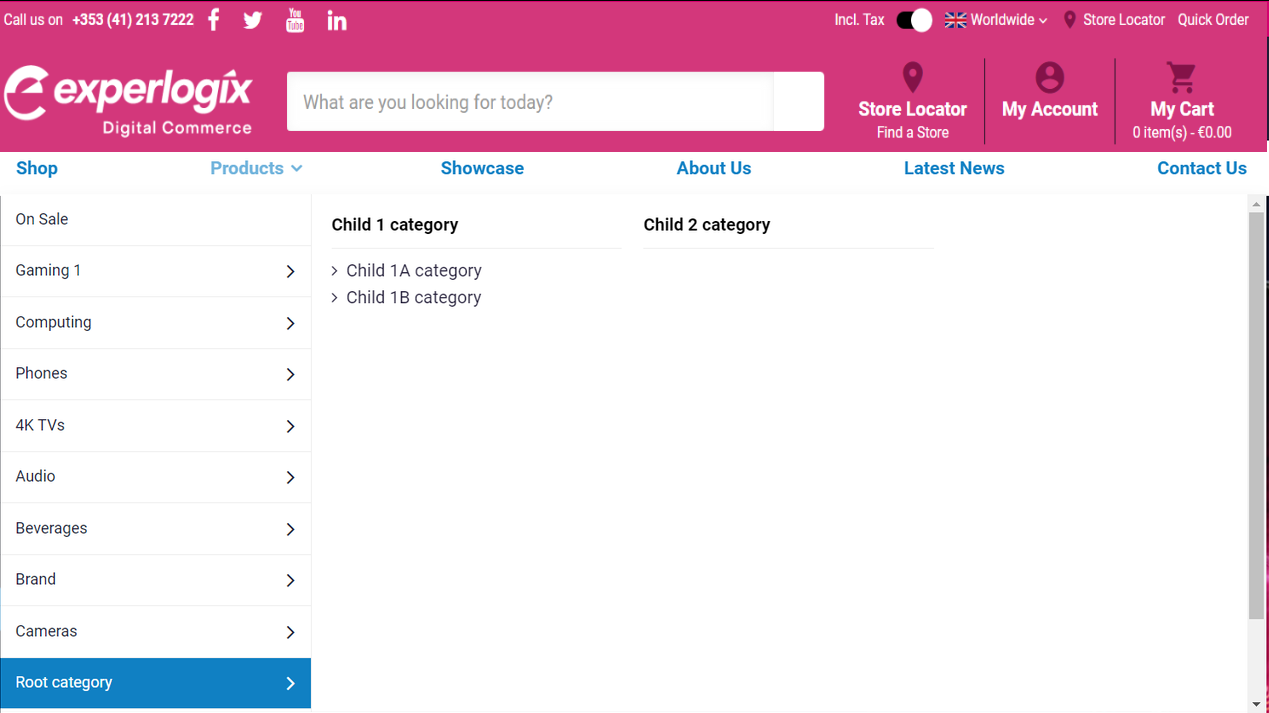The width and height of the screenshot is (1269, 713).
Task: Toggle the Incl. Tax switch
Action: 913,20
